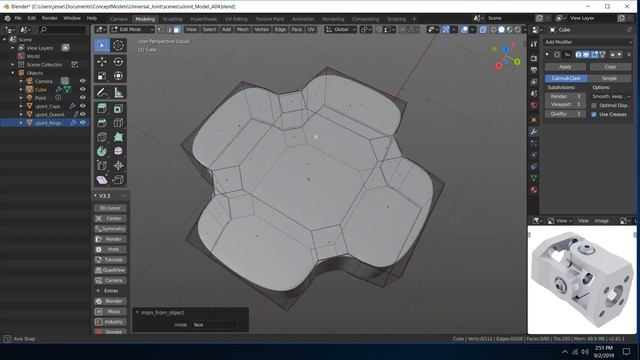Toggle X-ray view mode
Image resolution: width=640 pixels, height=360 pixels.
pos(483,30)
